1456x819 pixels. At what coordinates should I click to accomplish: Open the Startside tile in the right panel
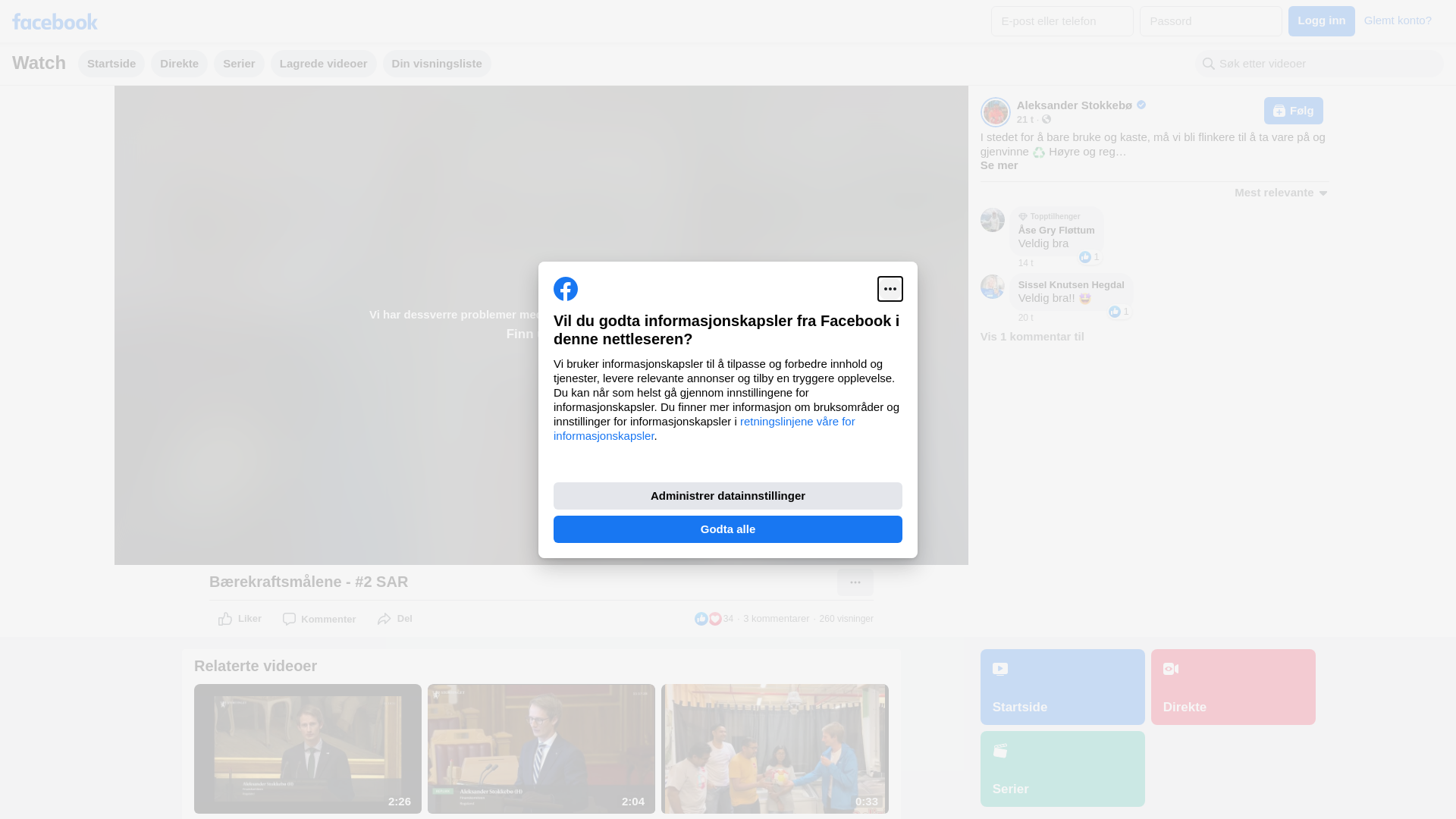tap(1062, 687)
